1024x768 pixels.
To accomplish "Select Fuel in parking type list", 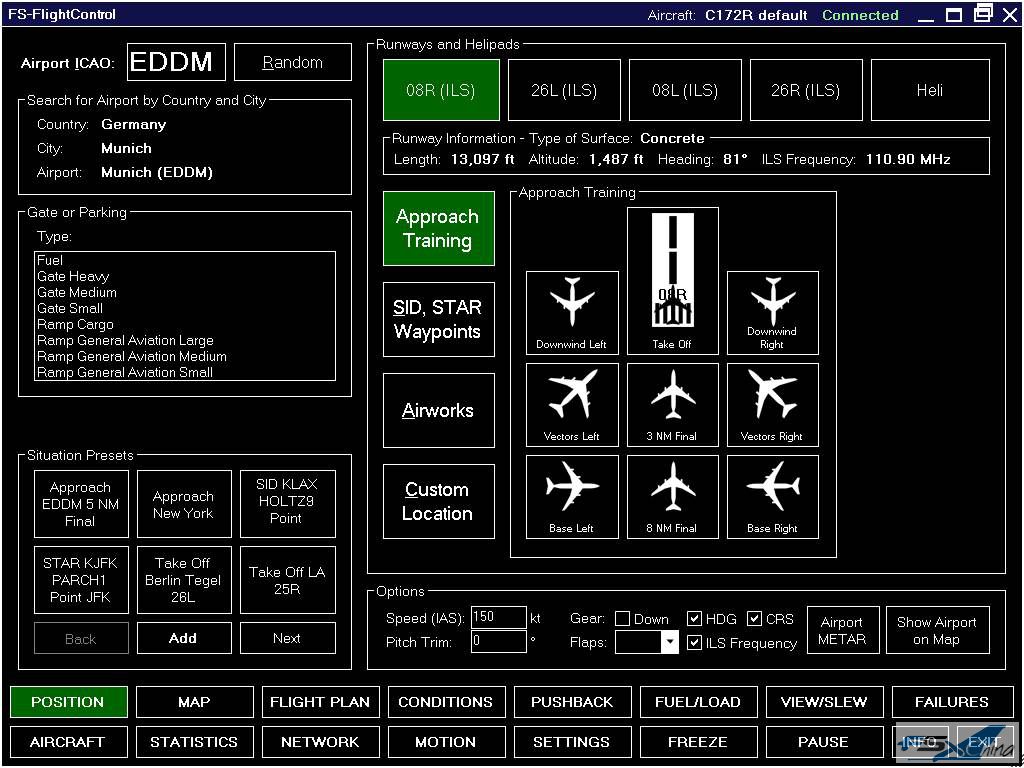I will [185, 260].
